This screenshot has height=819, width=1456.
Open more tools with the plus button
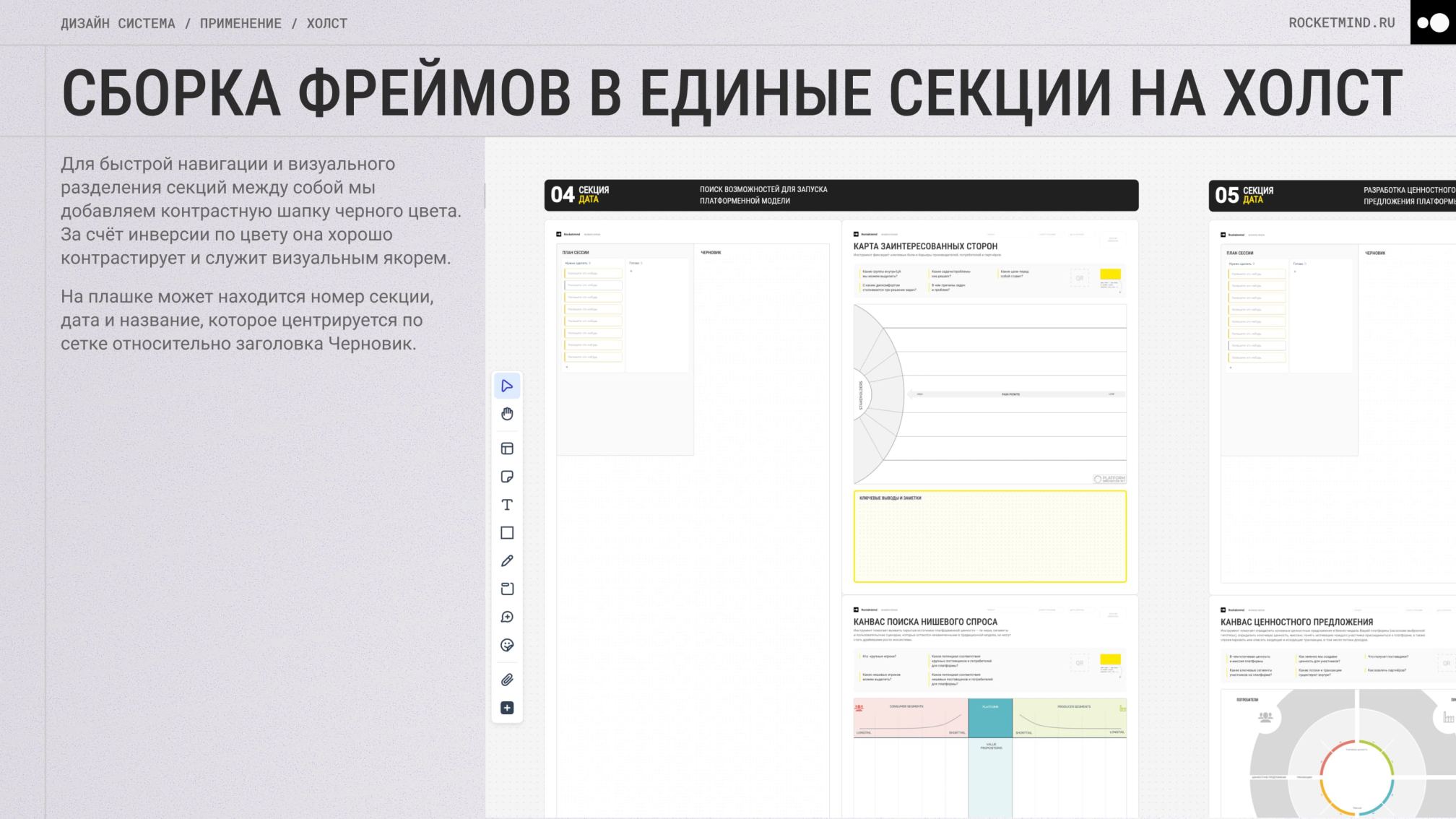point(507,708)
